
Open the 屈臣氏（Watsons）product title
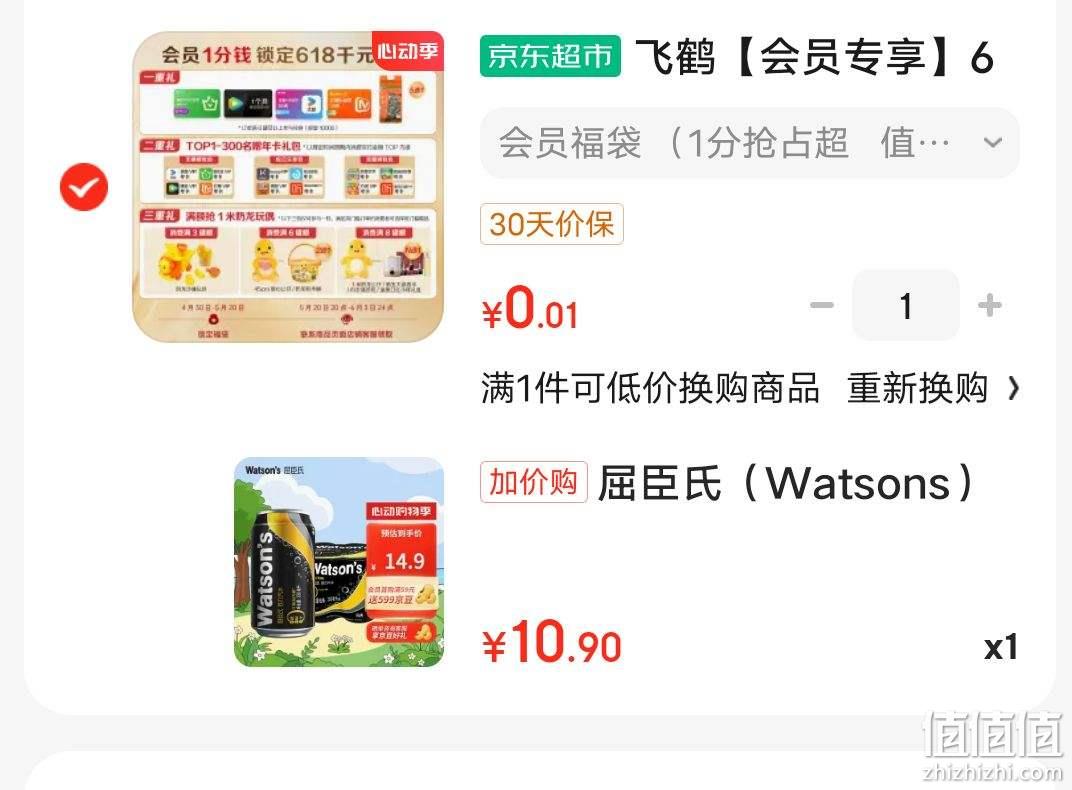pyautogui.click(x=787, y=482)
